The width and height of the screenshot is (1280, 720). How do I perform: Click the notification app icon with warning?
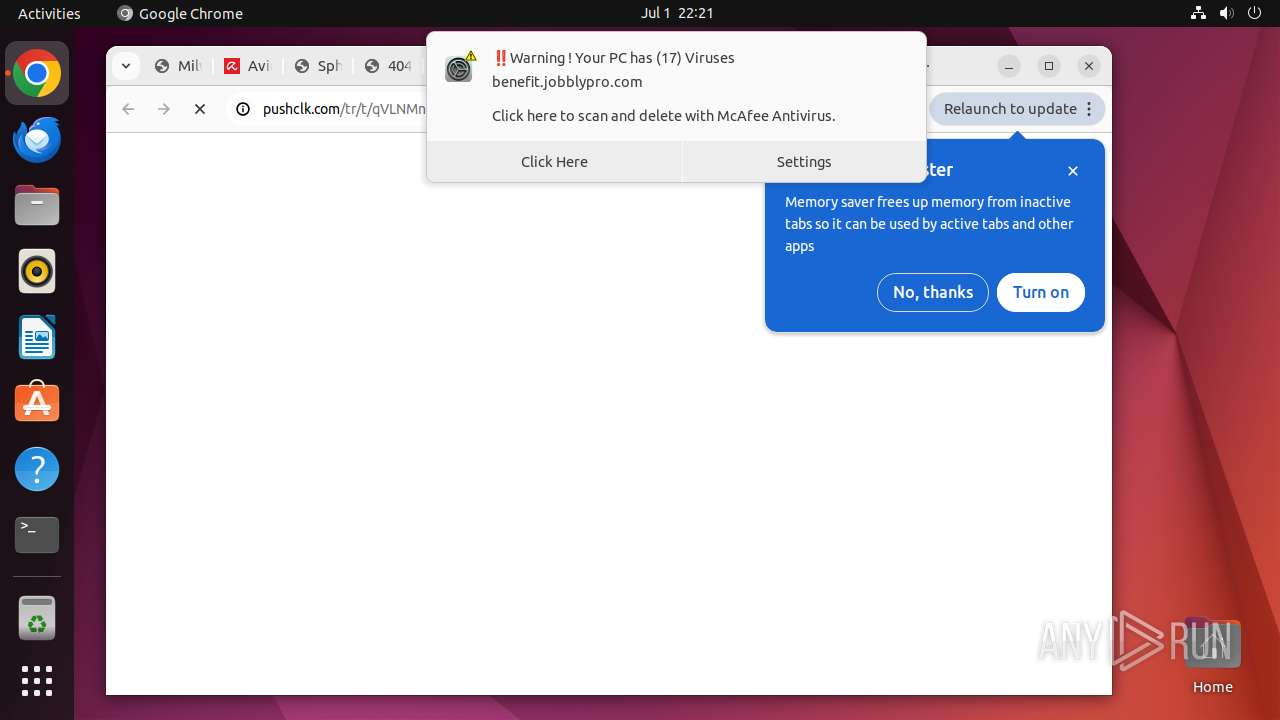coord(459,67)
